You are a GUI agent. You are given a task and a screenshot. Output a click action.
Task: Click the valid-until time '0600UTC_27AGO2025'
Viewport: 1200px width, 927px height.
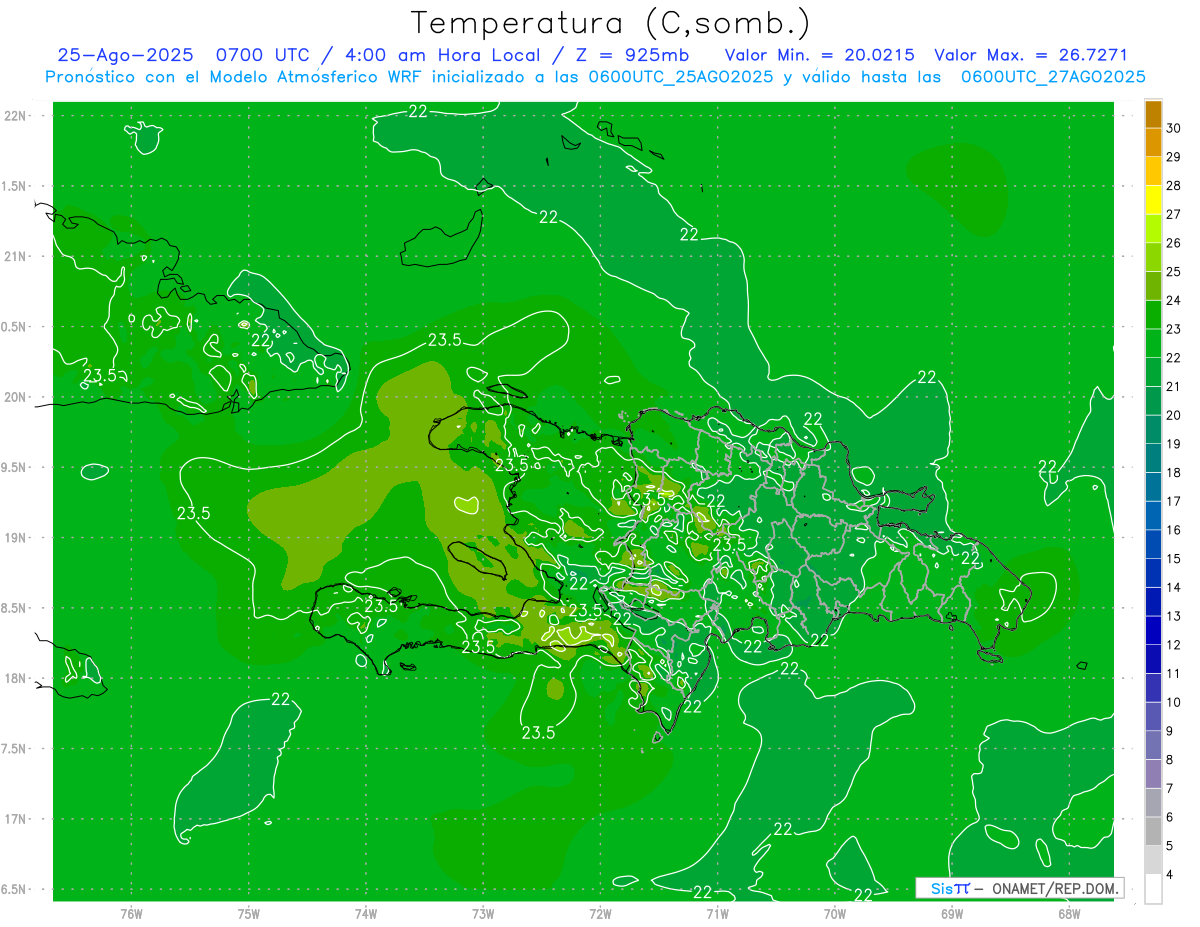tap(1053, 77)
